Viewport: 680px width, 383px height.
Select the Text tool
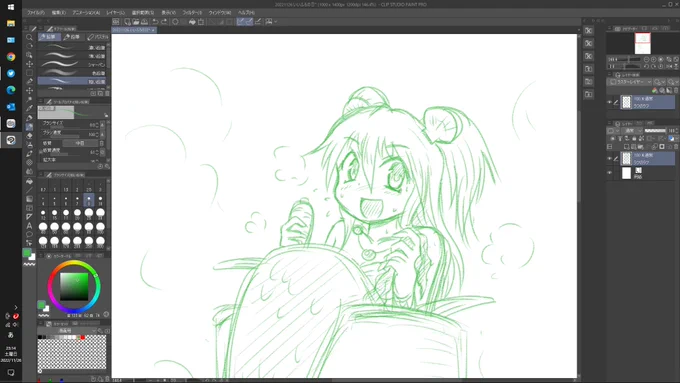pos(29,226)
